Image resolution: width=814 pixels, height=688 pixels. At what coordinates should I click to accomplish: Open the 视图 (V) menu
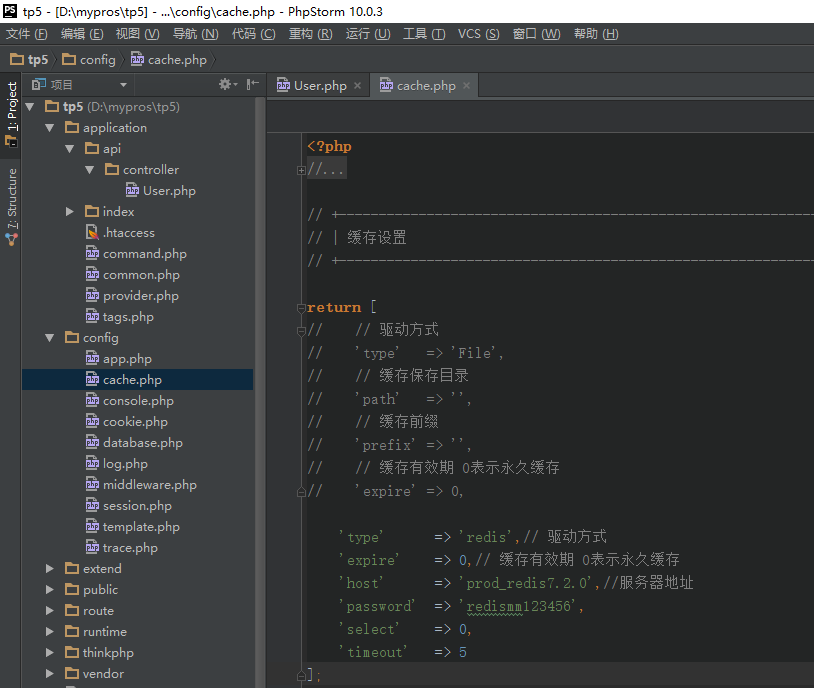[138, 34]
